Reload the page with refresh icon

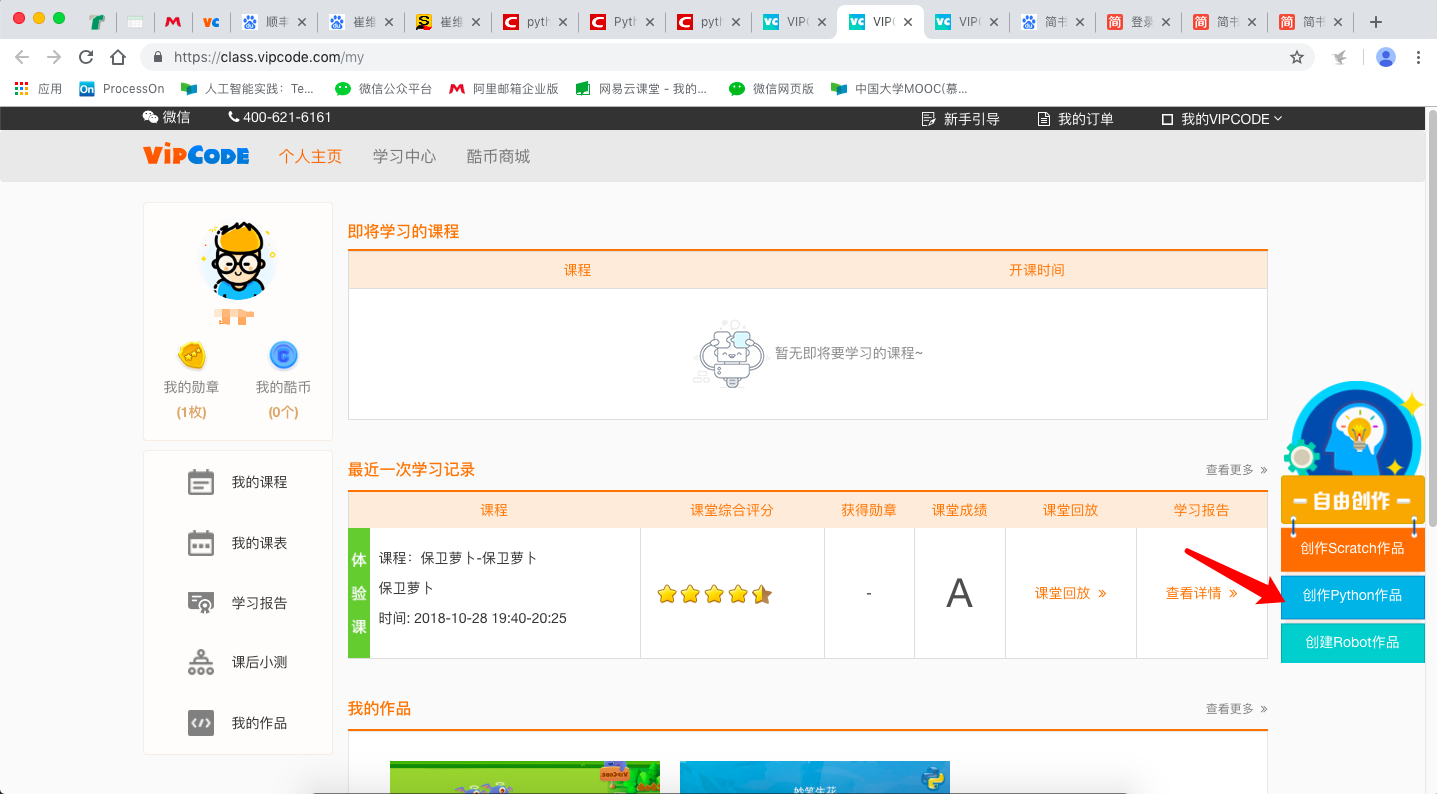tap(86, 57)
